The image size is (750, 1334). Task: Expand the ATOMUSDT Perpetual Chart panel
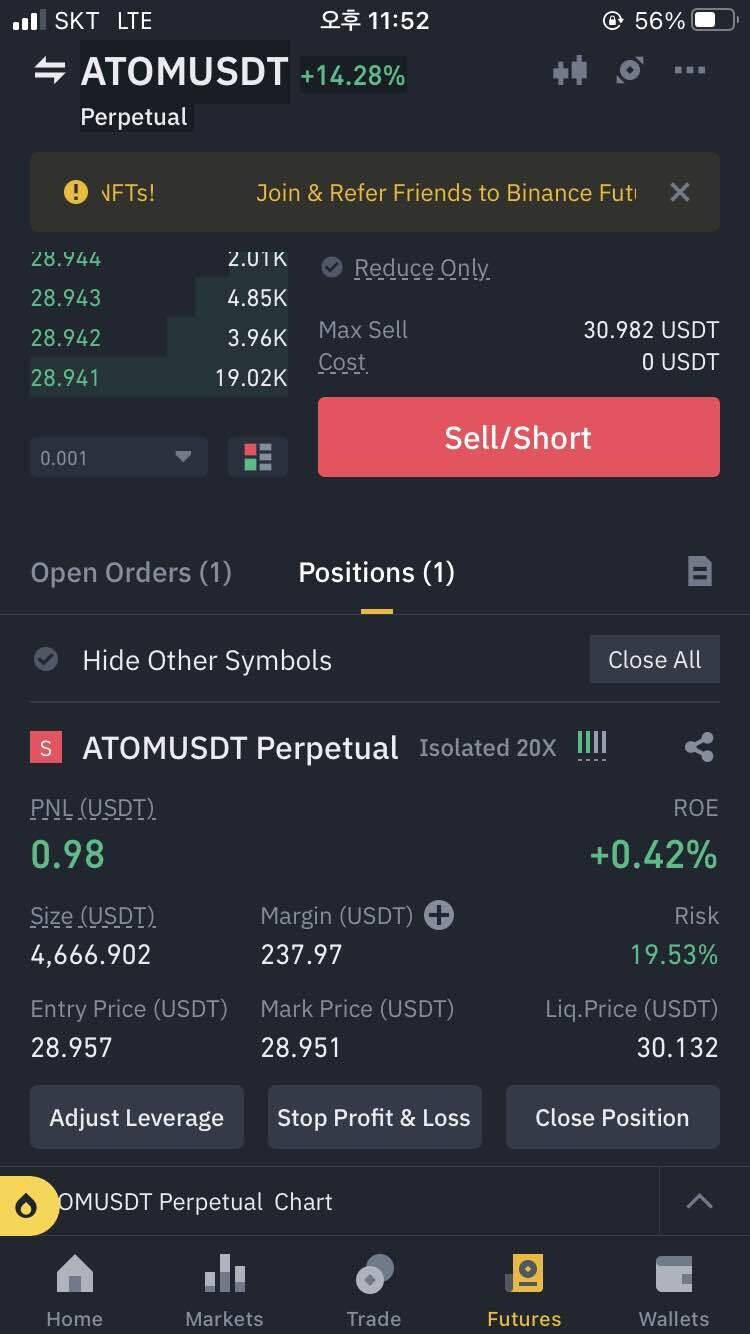pos(699,1202)
